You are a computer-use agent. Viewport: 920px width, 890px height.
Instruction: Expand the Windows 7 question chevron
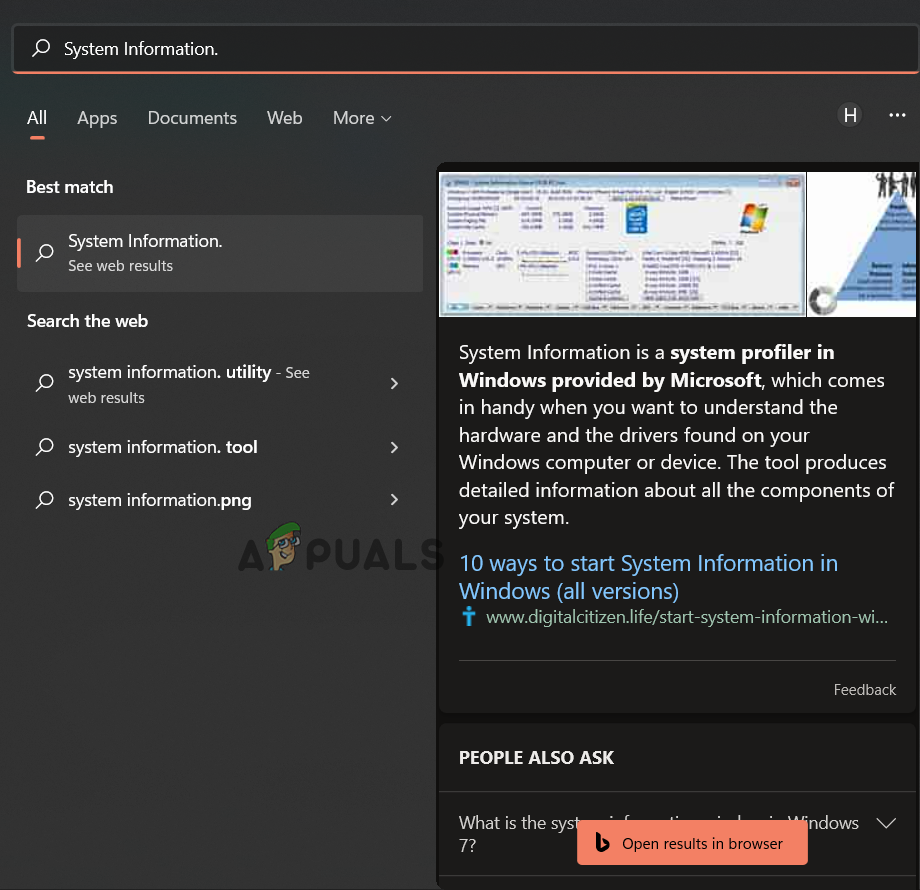pyautogui.click(x=886, y=823)
